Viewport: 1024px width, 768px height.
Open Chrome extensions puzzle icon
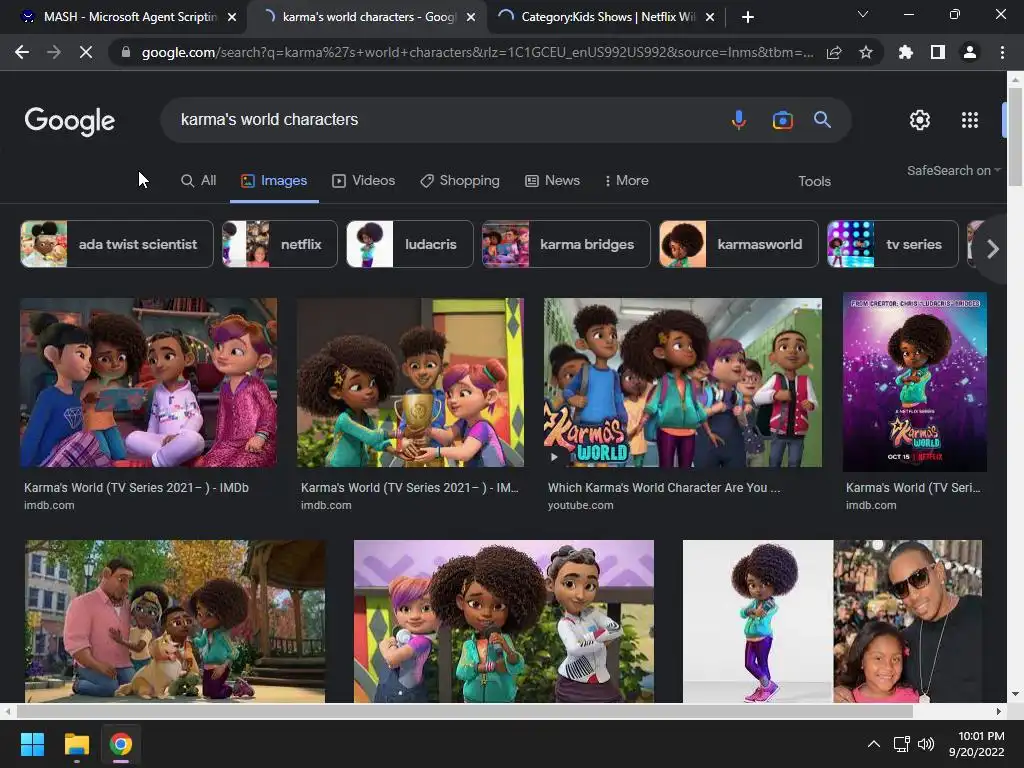pos(905,52)
